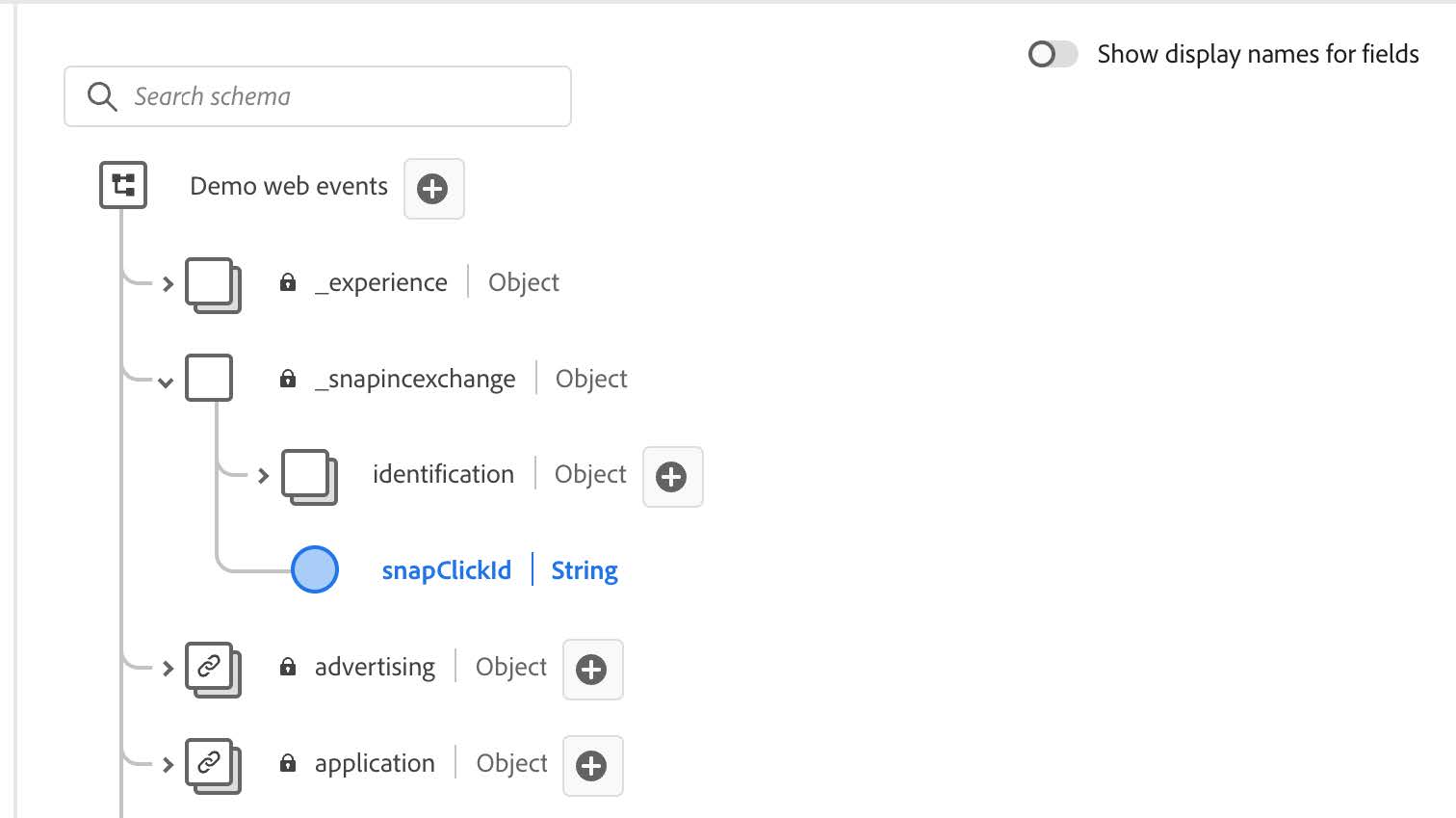This screenshot has height=818, width=1456.
Task: Expand the identification object
Action: coord(263,476)
